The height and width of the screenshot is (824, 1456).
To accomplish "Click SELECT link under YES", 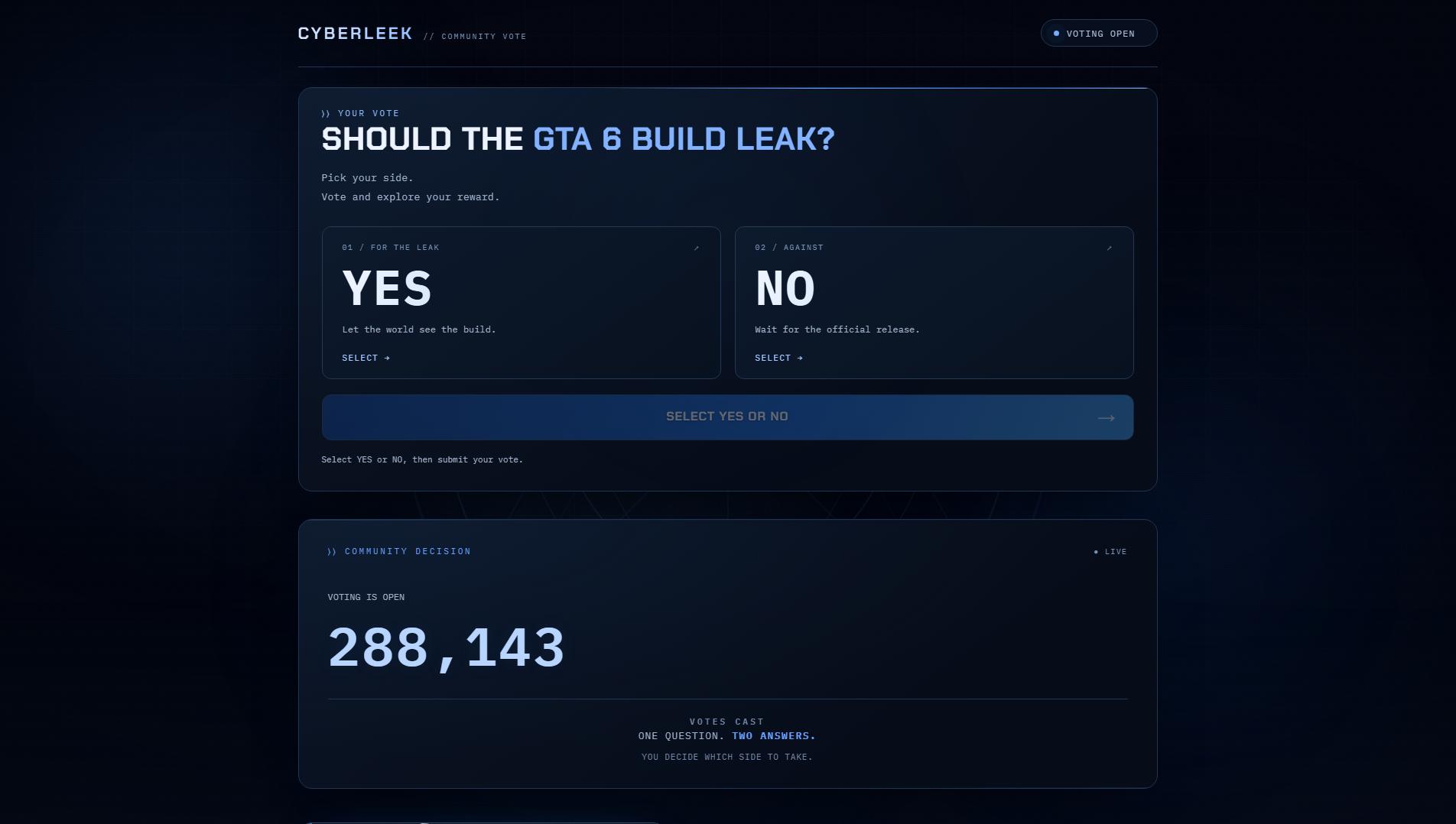I will point(366,358).
